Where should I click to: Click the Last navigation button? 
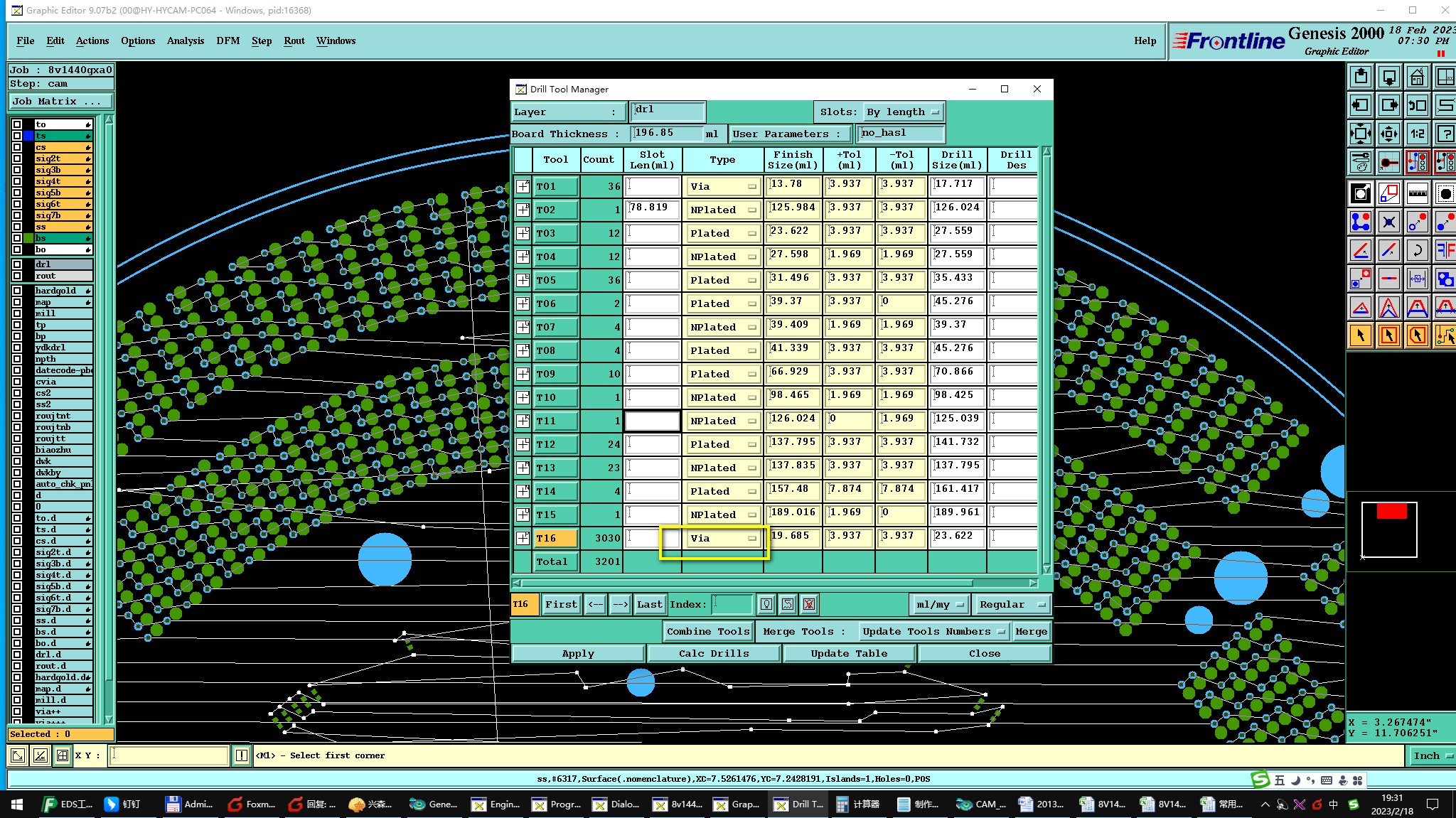[649, 605]
